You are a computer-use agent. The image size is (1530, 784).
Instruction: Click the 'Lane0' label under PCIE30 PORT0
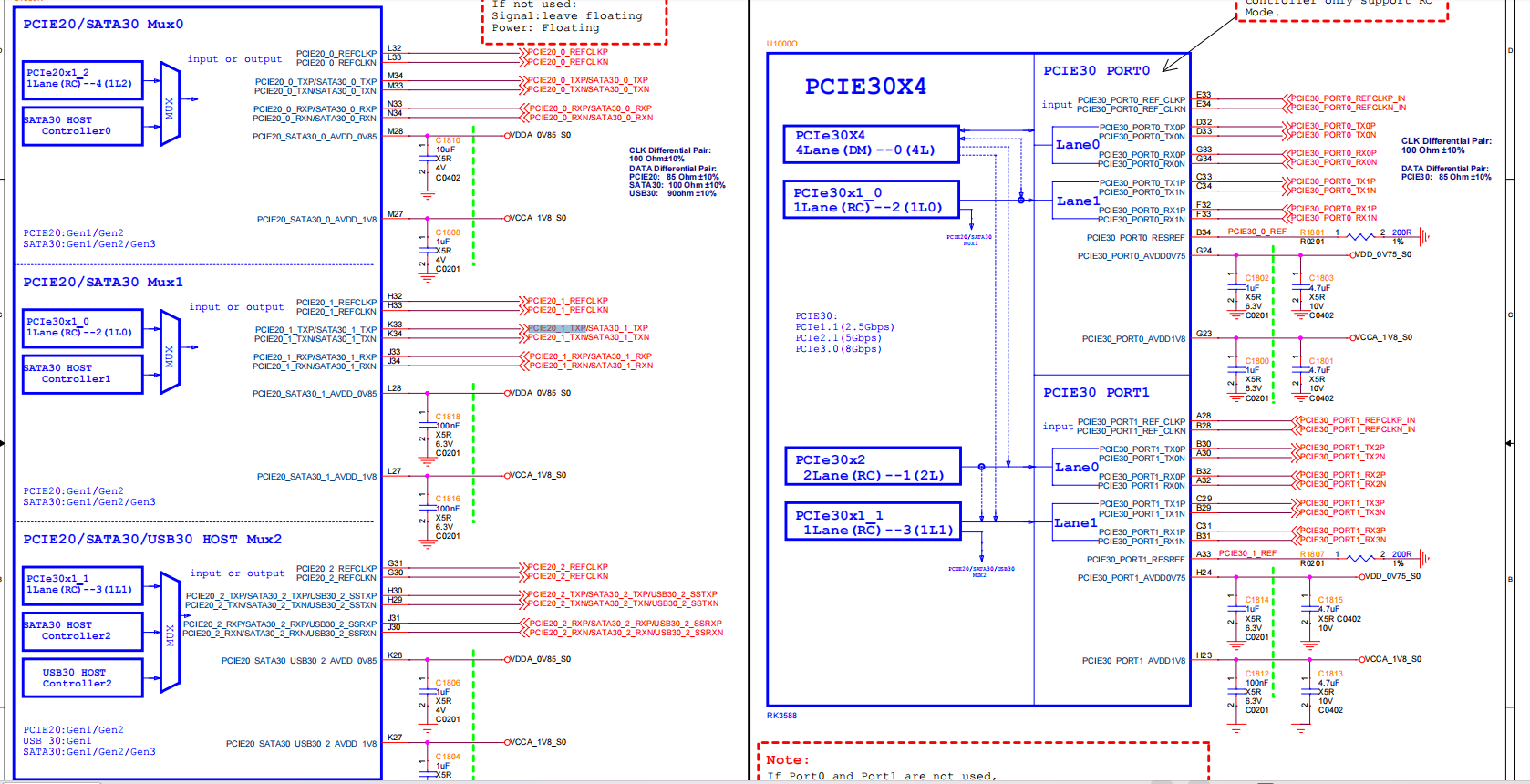(x=1078, y=145)
